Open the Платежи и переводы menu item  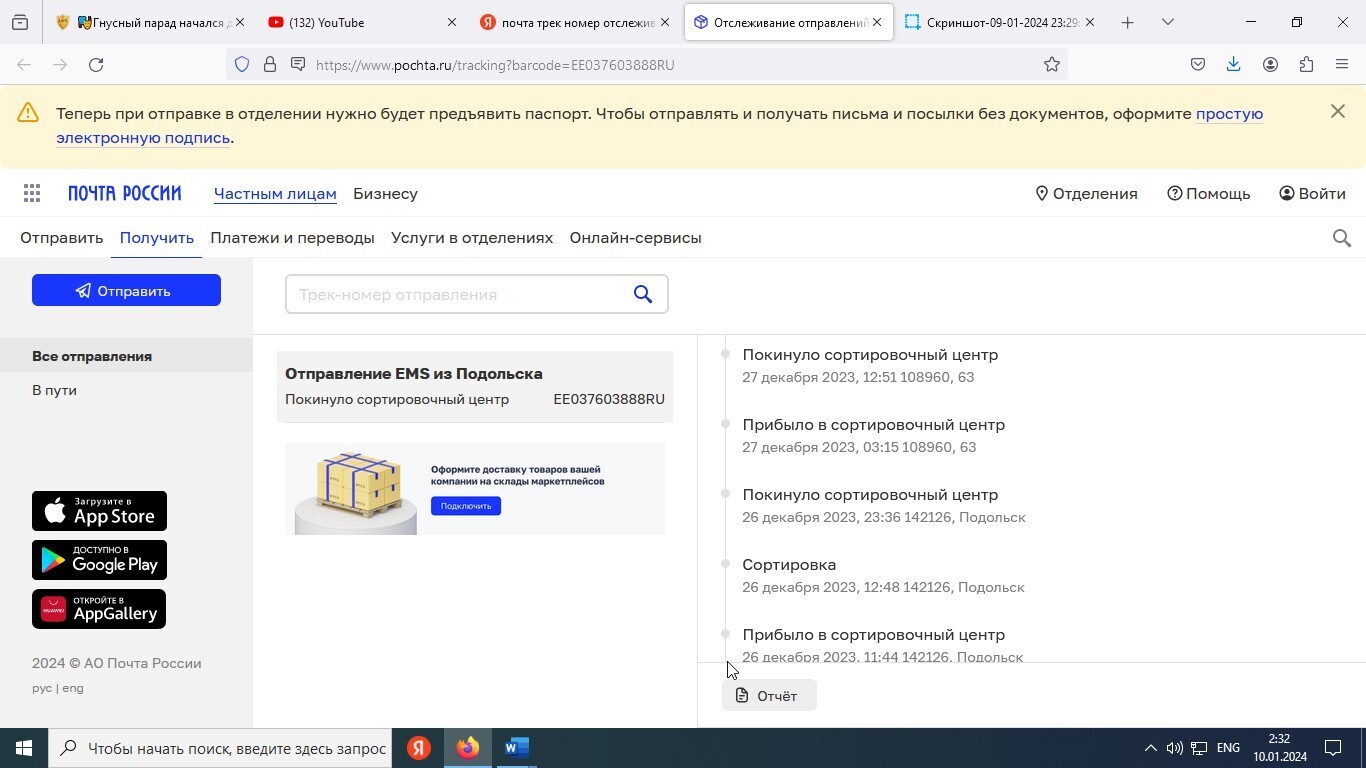(292, 238)
